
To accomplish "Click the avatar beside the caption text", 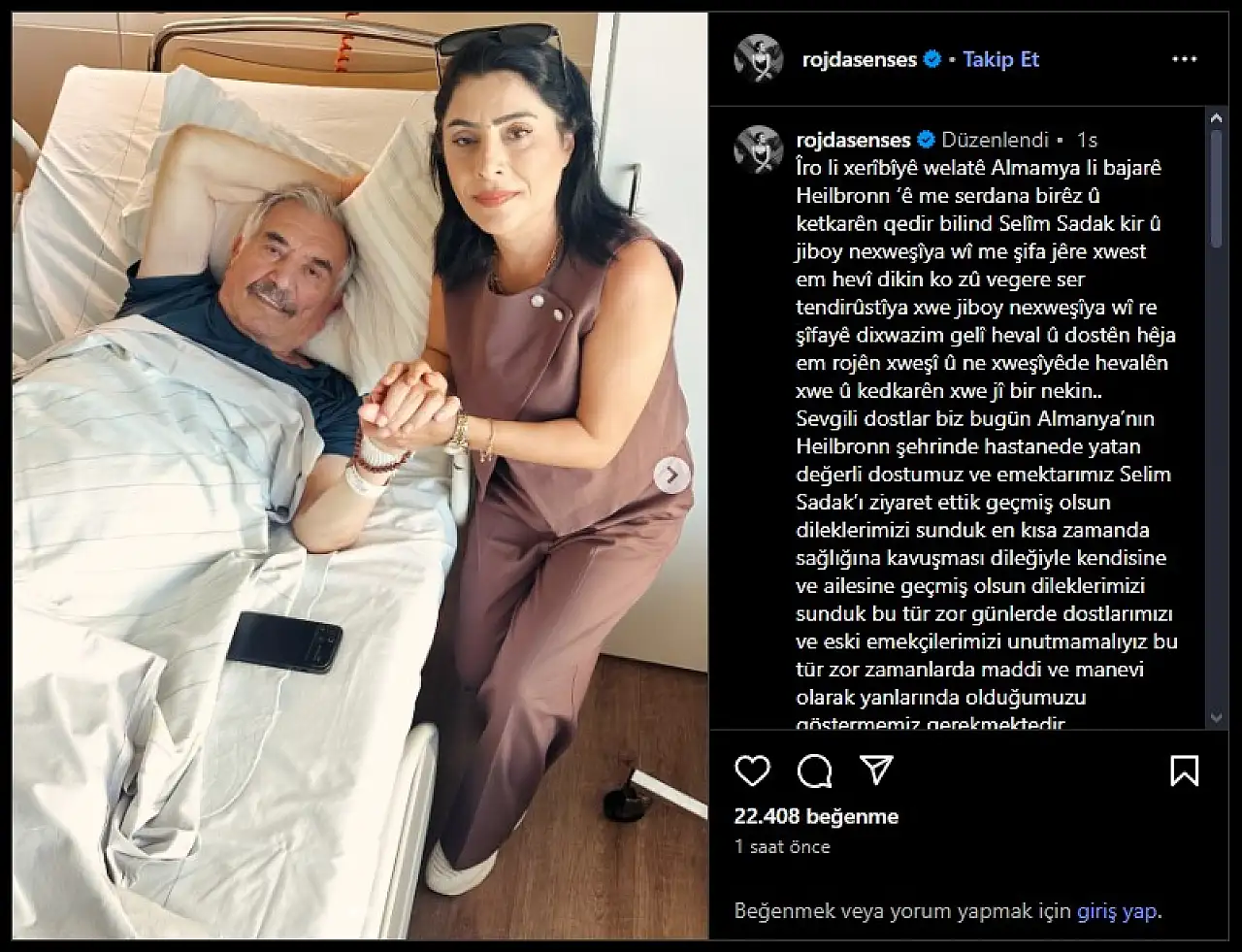I will (758, 150).
